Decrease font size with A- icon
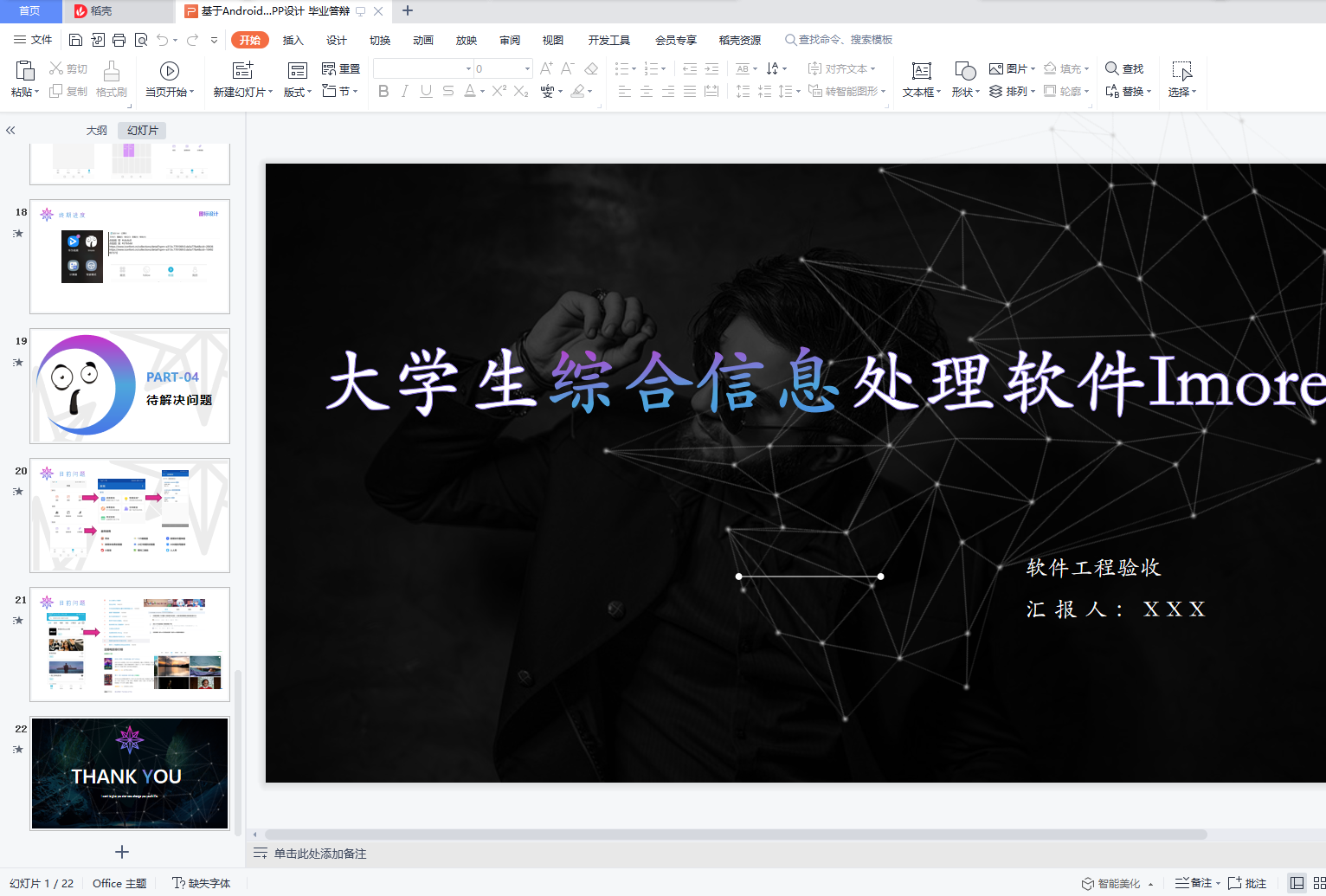The image size is (1326, 896). tap(568, 68)
